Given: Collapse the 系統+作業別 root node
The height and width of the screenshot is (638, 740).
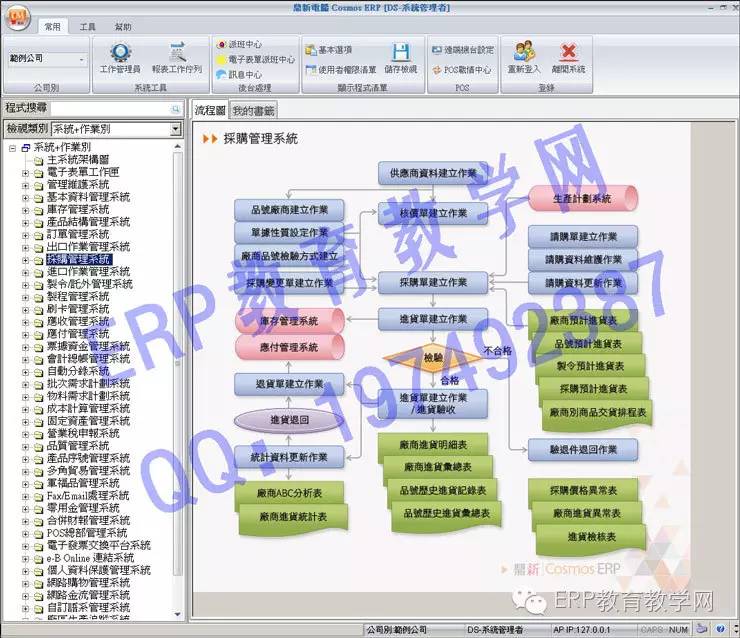Looking at the screenshot, I should tap(12, 147).
